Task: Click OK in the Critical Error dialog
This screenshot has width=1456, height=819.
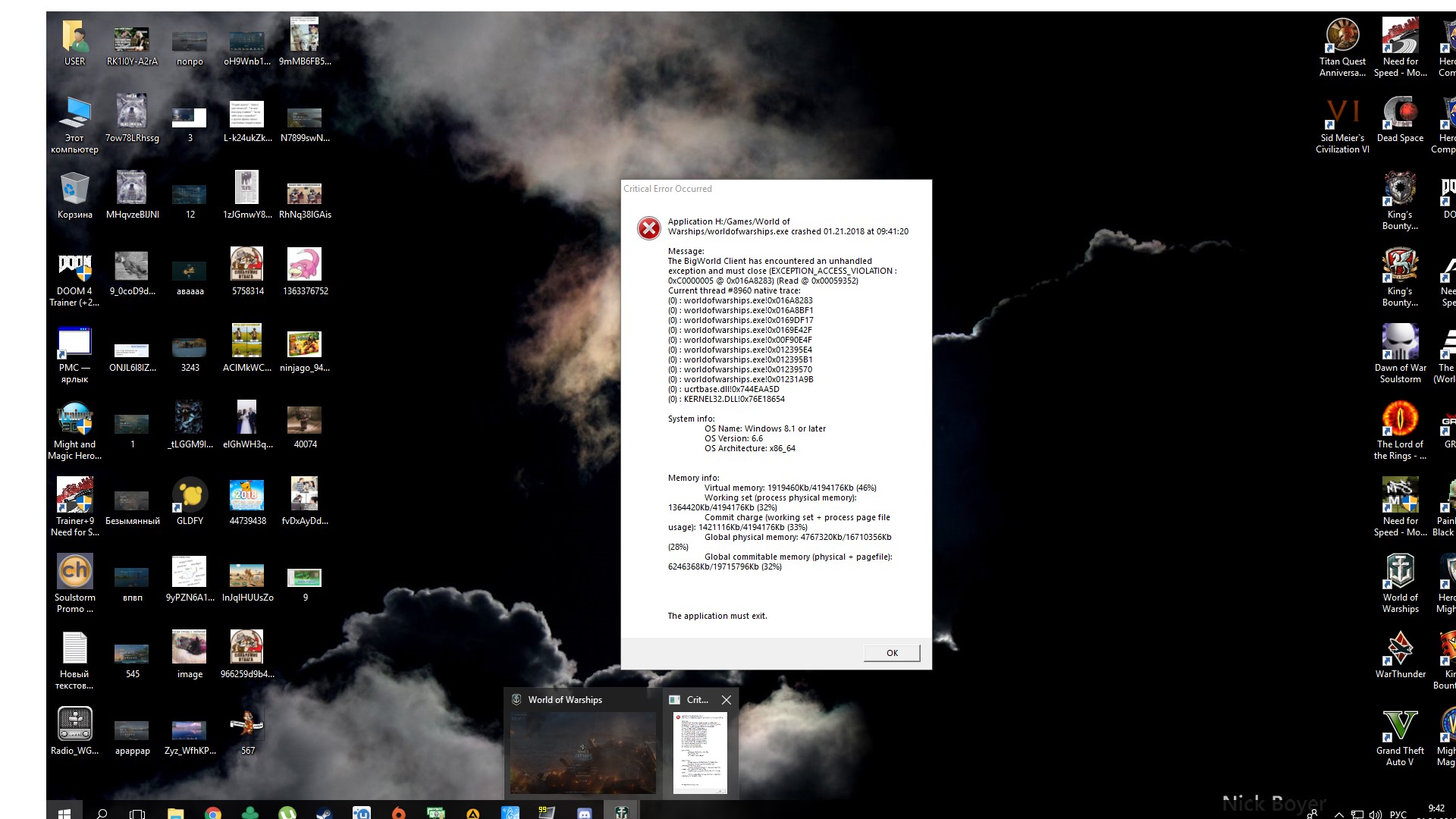Action: tap(892, 653)
